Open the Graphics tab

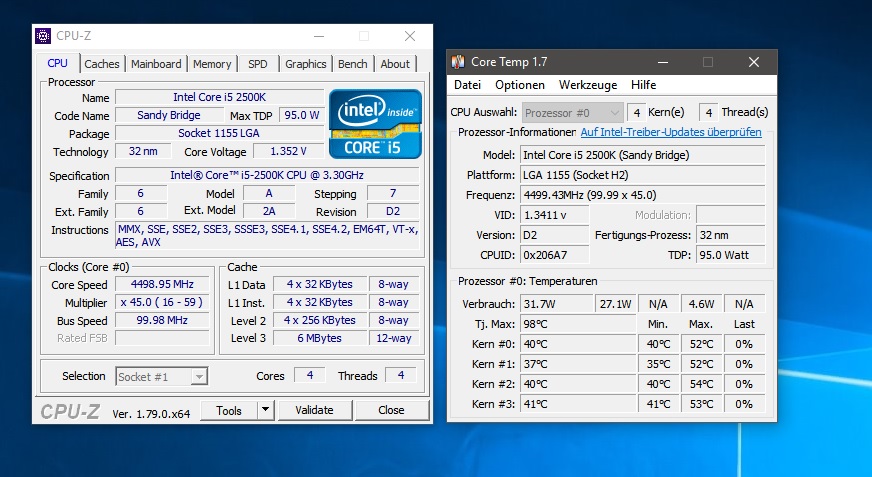pyautogui.click(x=305, y=64)
